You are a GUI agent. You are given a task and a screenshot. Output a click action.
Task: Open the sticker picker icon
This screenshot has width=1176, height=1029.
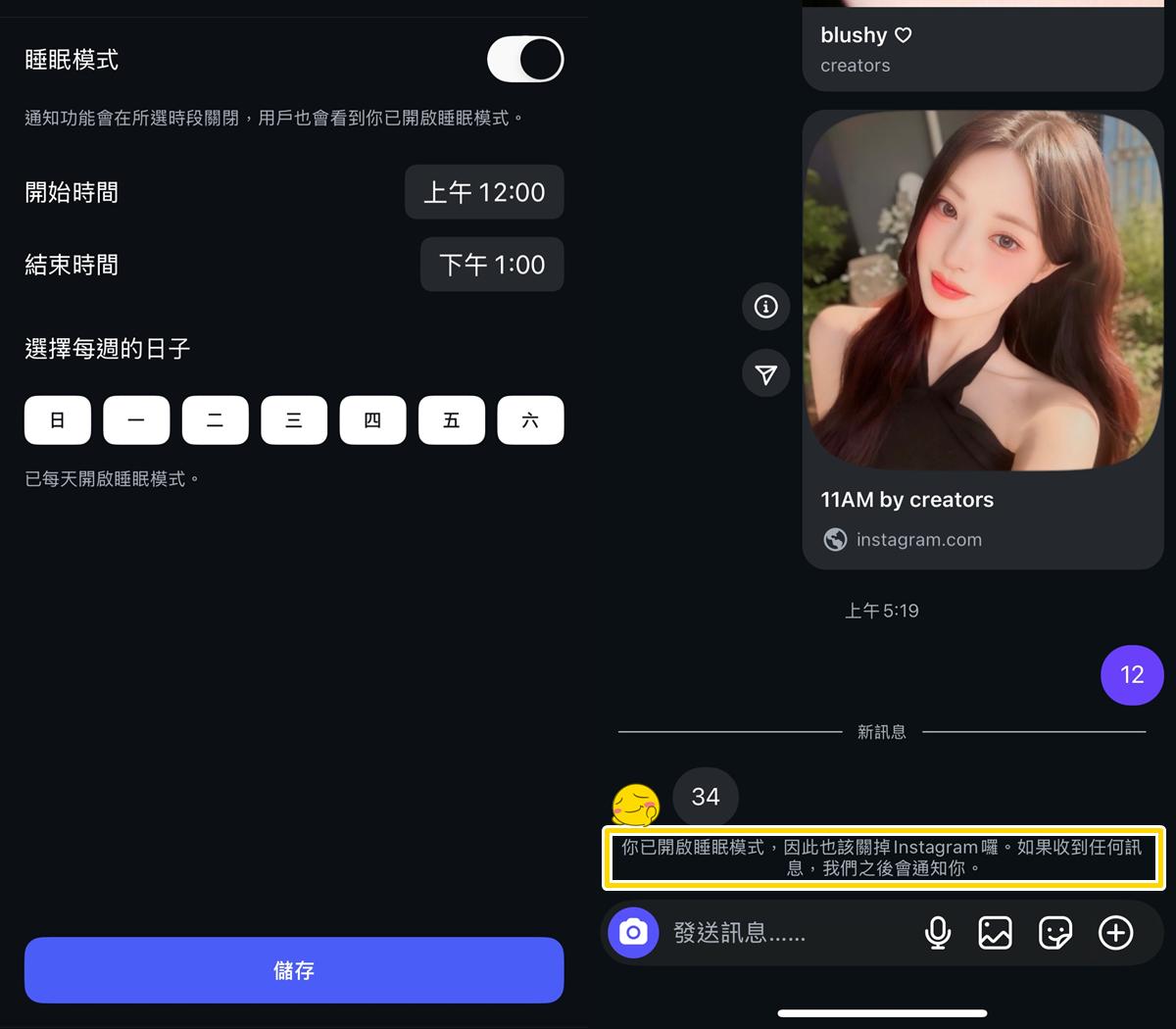point(1054,933)
